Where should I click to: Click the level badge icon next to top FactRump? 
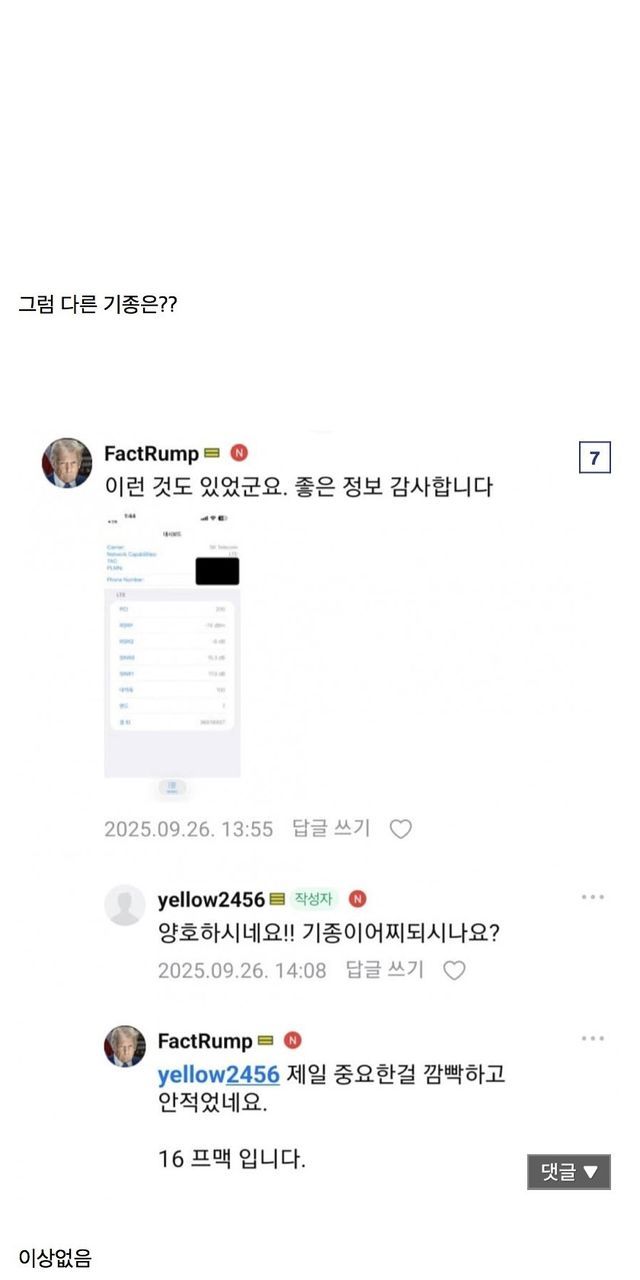coord(212,455)
